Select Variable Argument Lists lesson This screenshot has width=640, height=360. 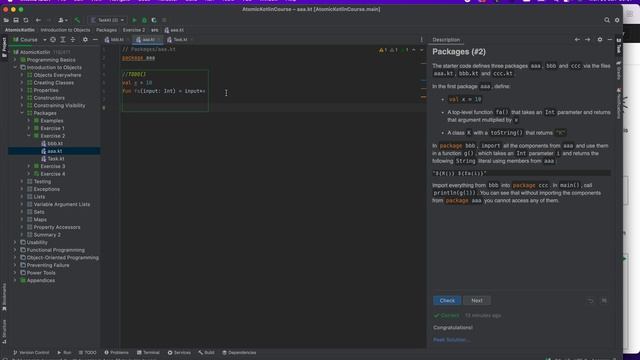click(62, 204)
